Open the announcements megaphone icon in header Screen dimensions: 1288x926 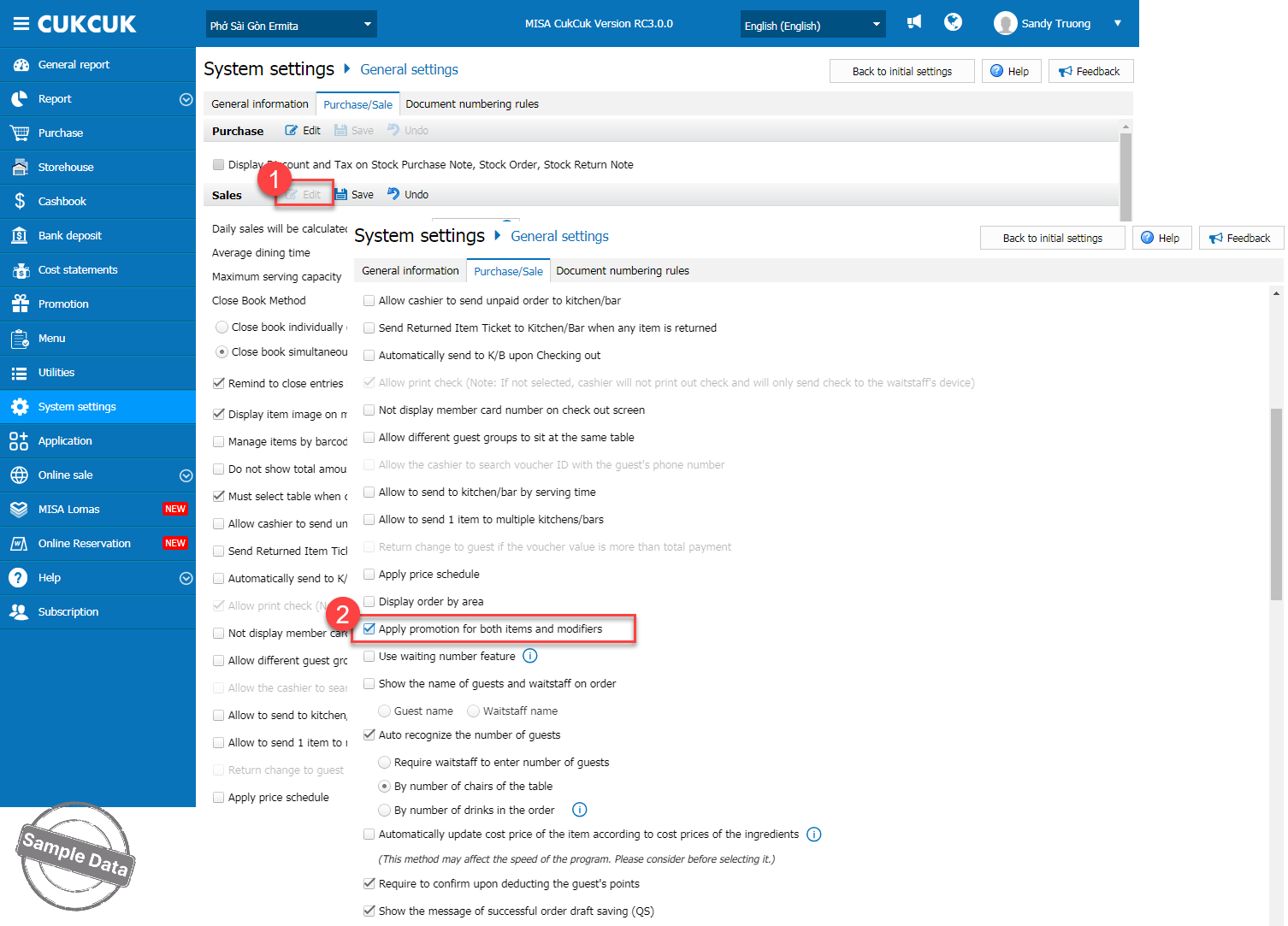(x=914, y=22)
